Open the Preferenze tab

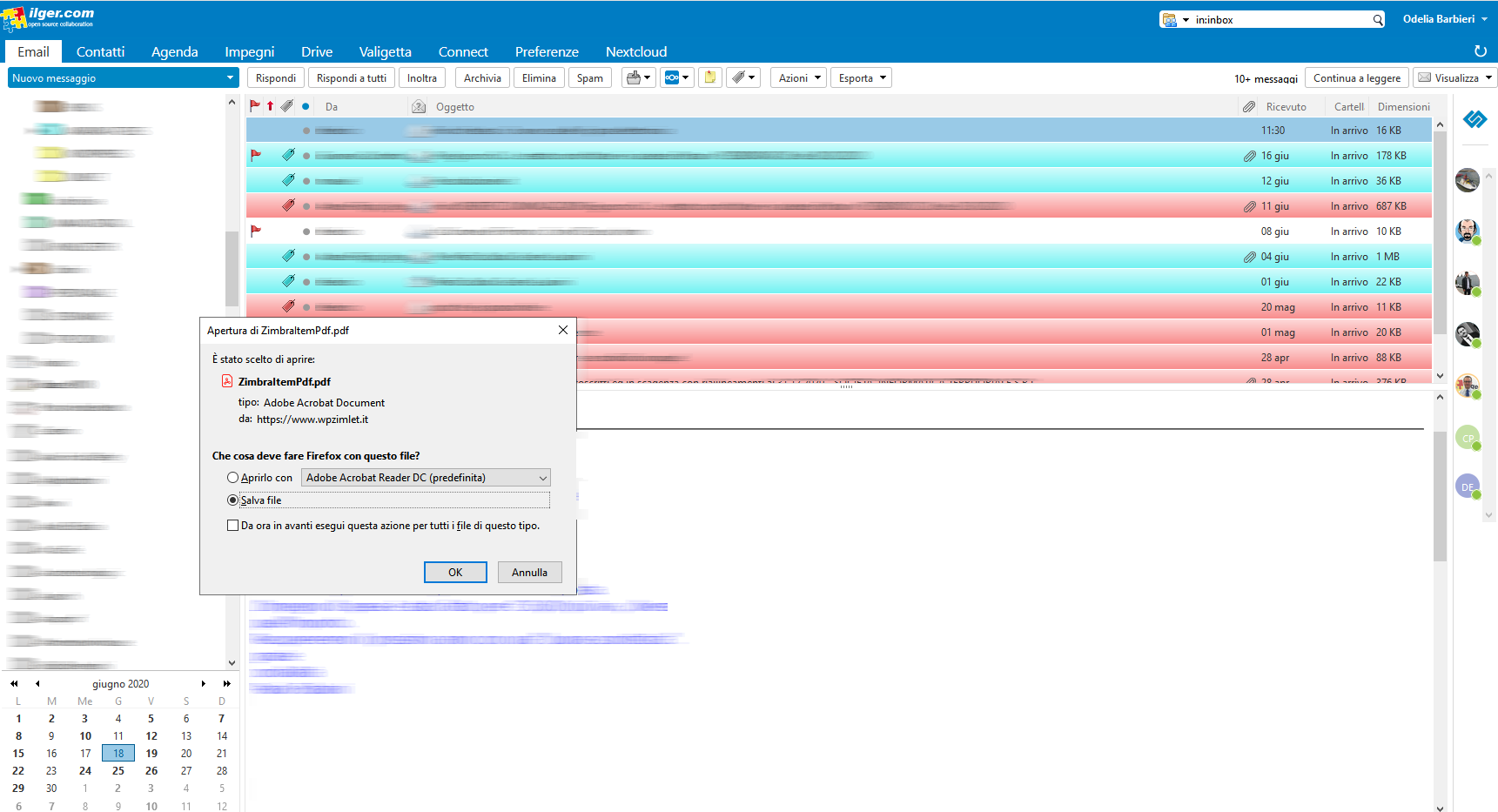(547, 52)
